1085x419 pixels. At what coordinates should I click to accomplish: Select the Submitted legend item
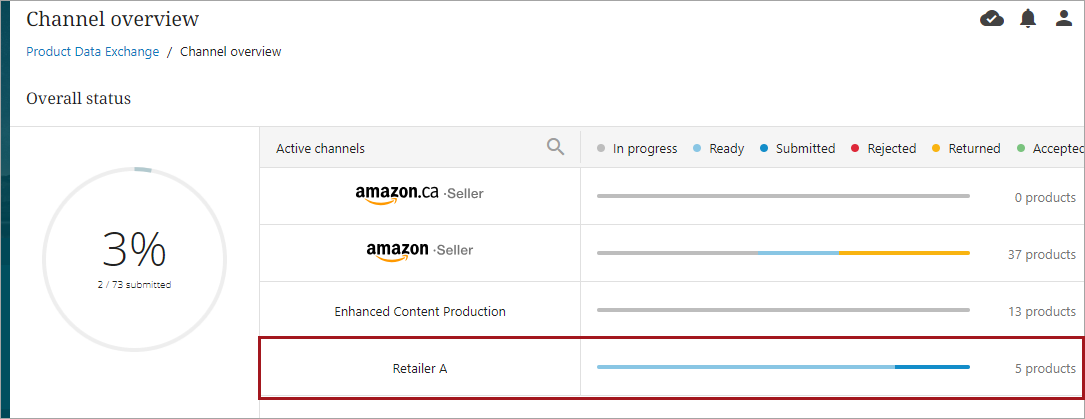tap(797, 149)
